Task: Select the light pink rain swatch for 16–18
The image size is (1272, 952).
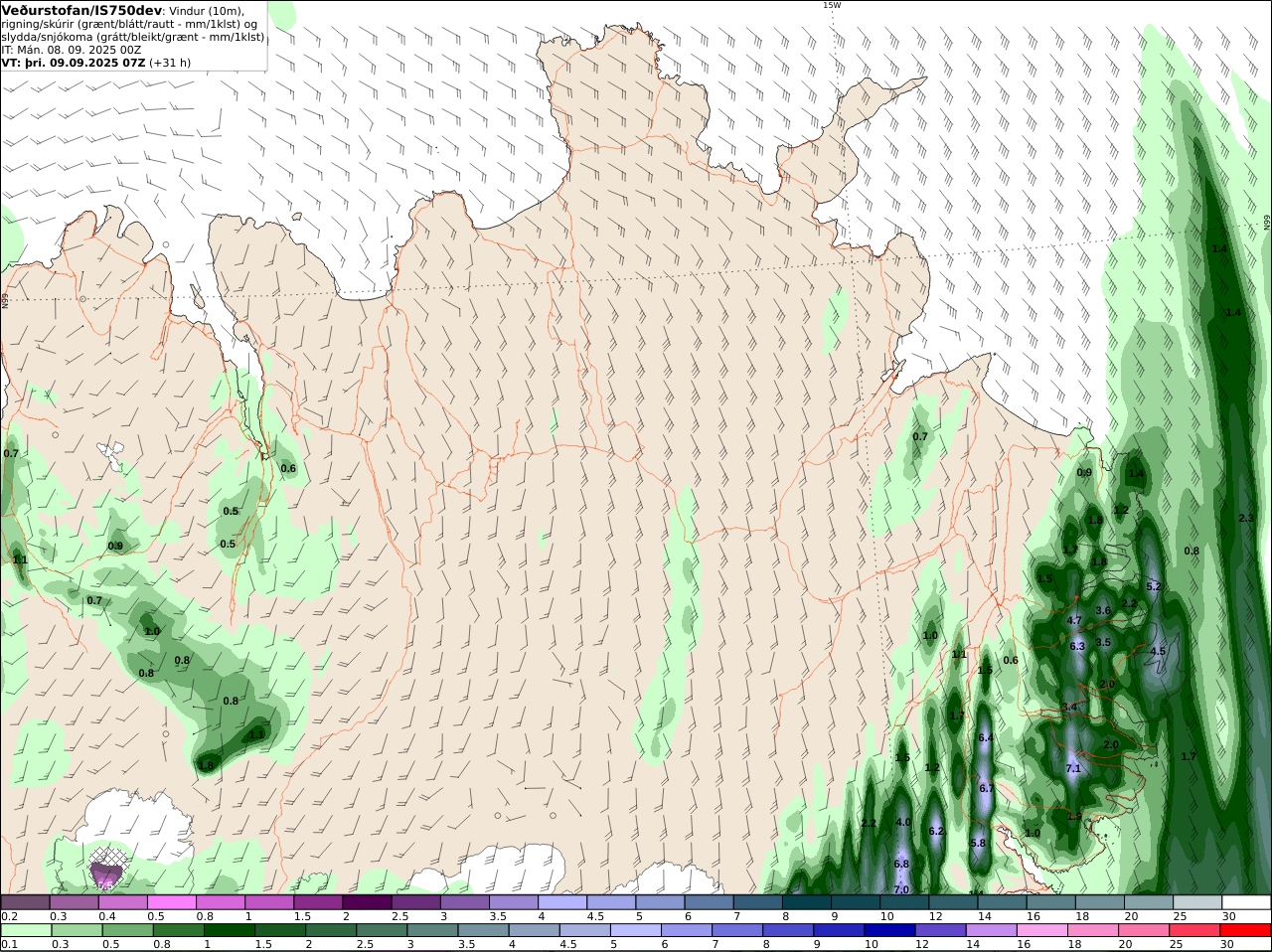Action: coord(1041,931)
